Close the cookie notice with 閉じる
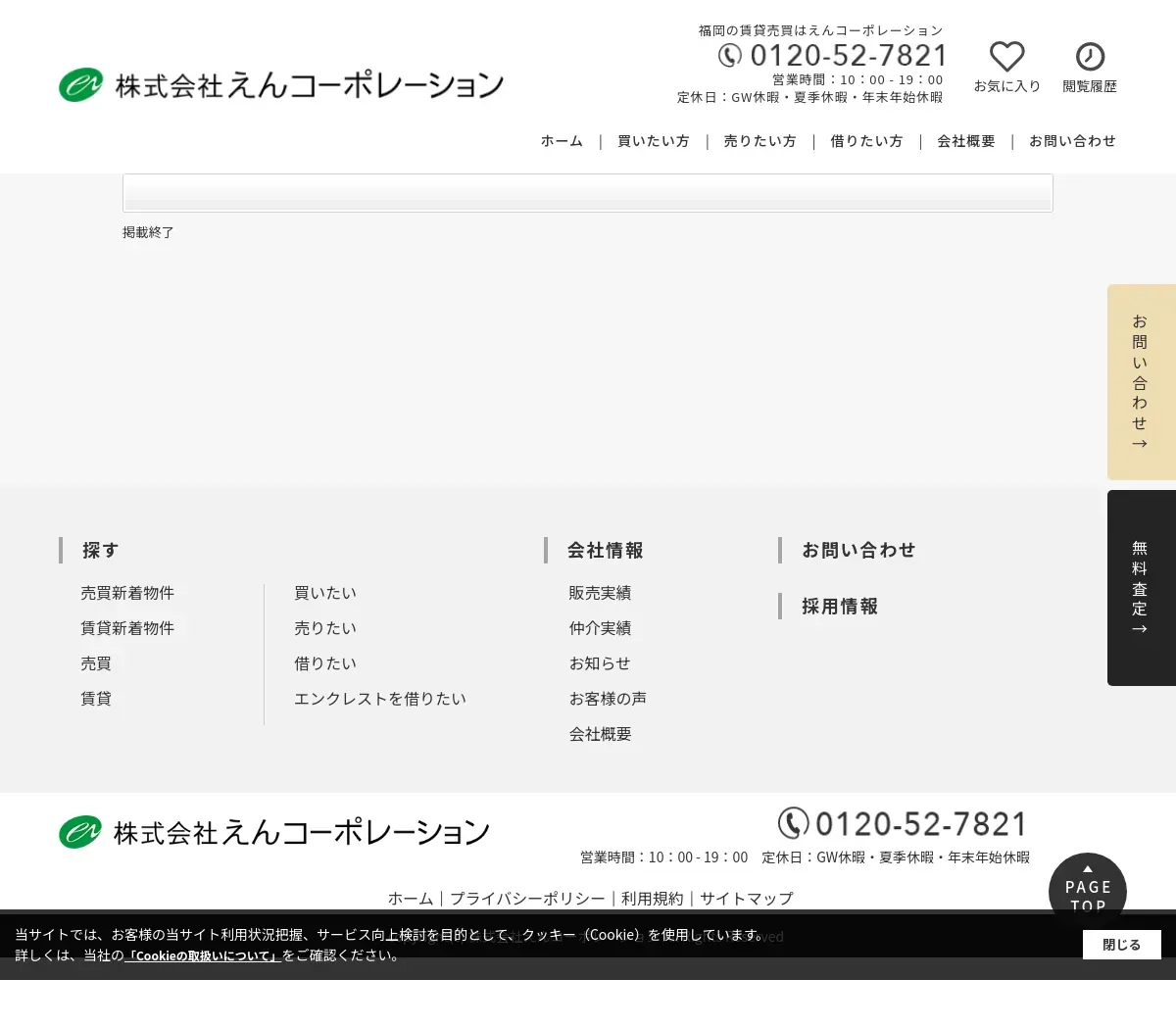 pyautogui.click(x=1122, y=945)
